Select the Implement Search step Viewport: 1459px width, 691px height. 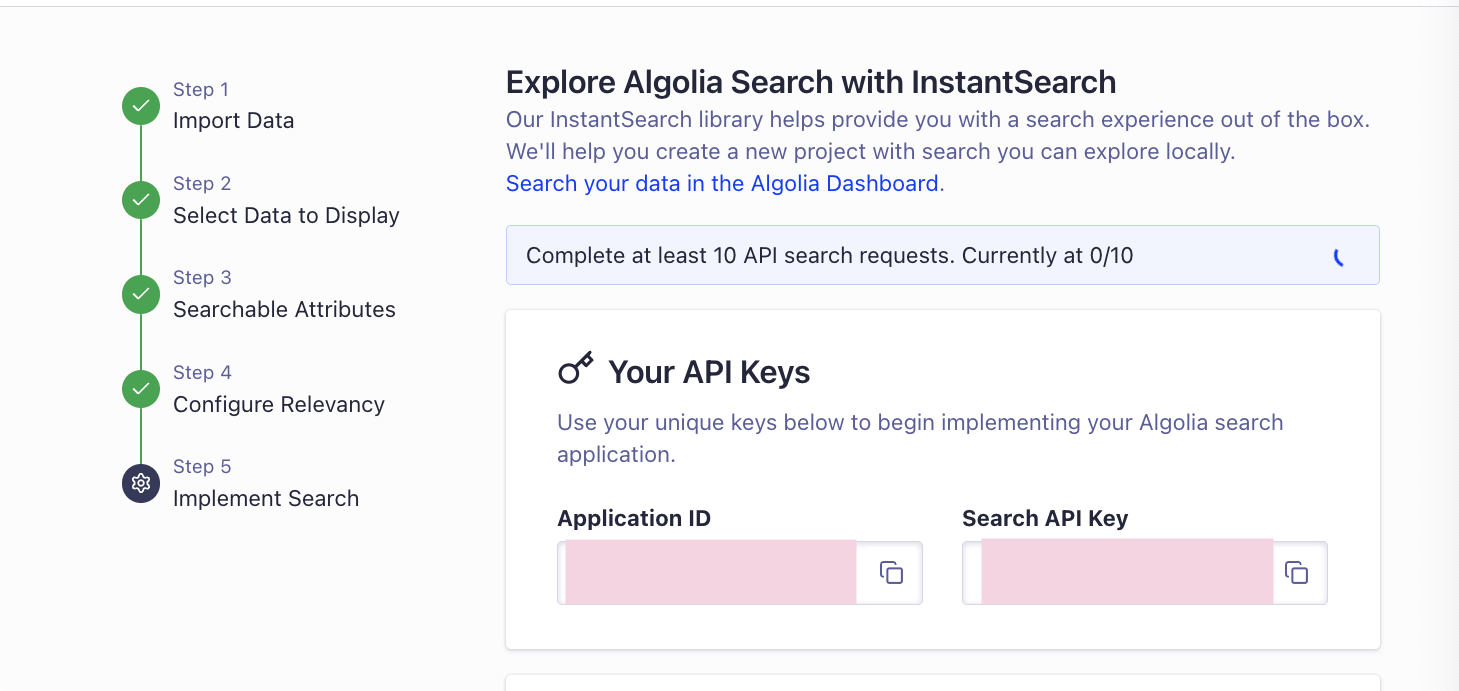tap(266, 498)
